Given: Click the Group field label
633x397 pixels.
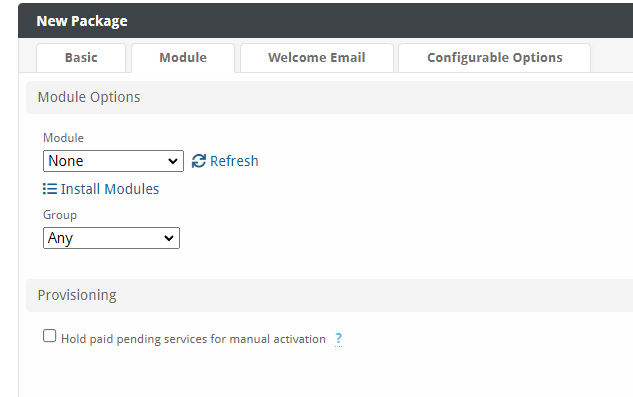Looking at the screenshot, I should (60, 215).
